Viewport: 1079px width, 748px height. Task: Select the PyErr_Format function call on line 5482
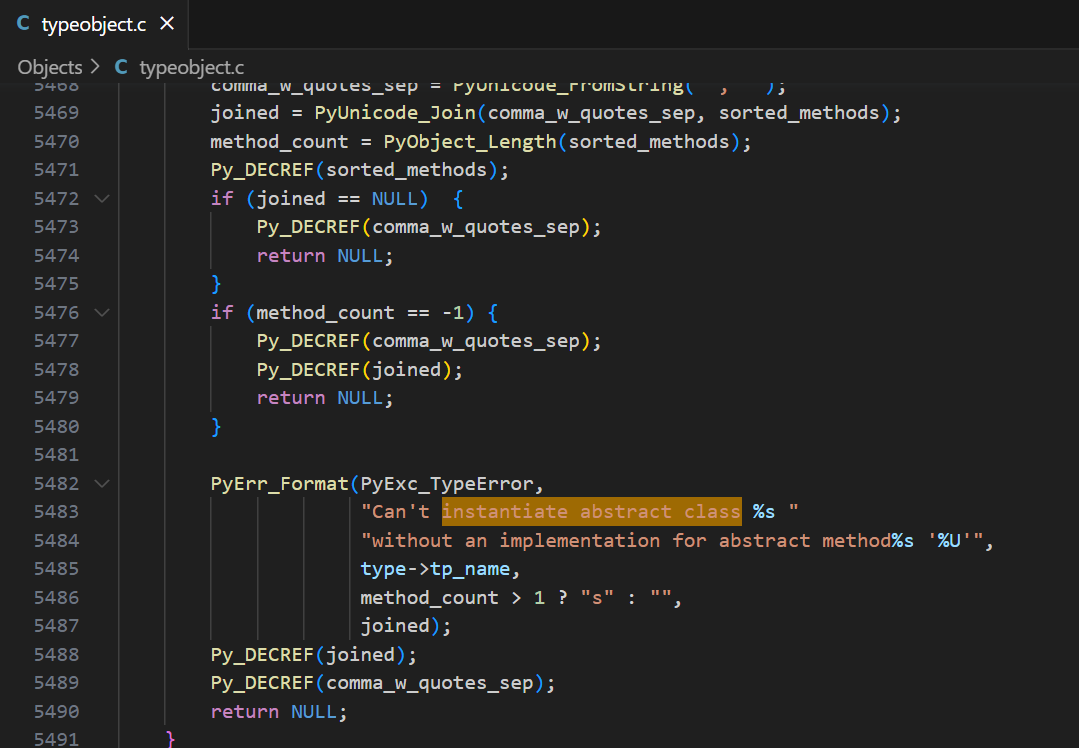pos(280,483)
